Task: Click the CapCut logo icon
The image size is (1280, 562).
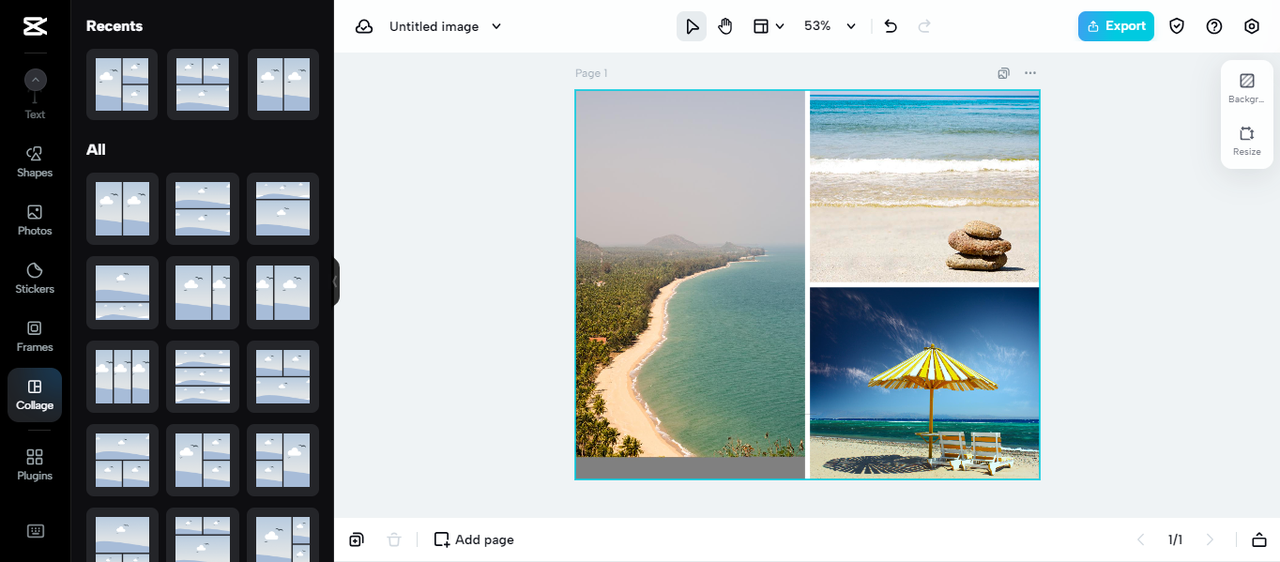Action: click(35, 26)
